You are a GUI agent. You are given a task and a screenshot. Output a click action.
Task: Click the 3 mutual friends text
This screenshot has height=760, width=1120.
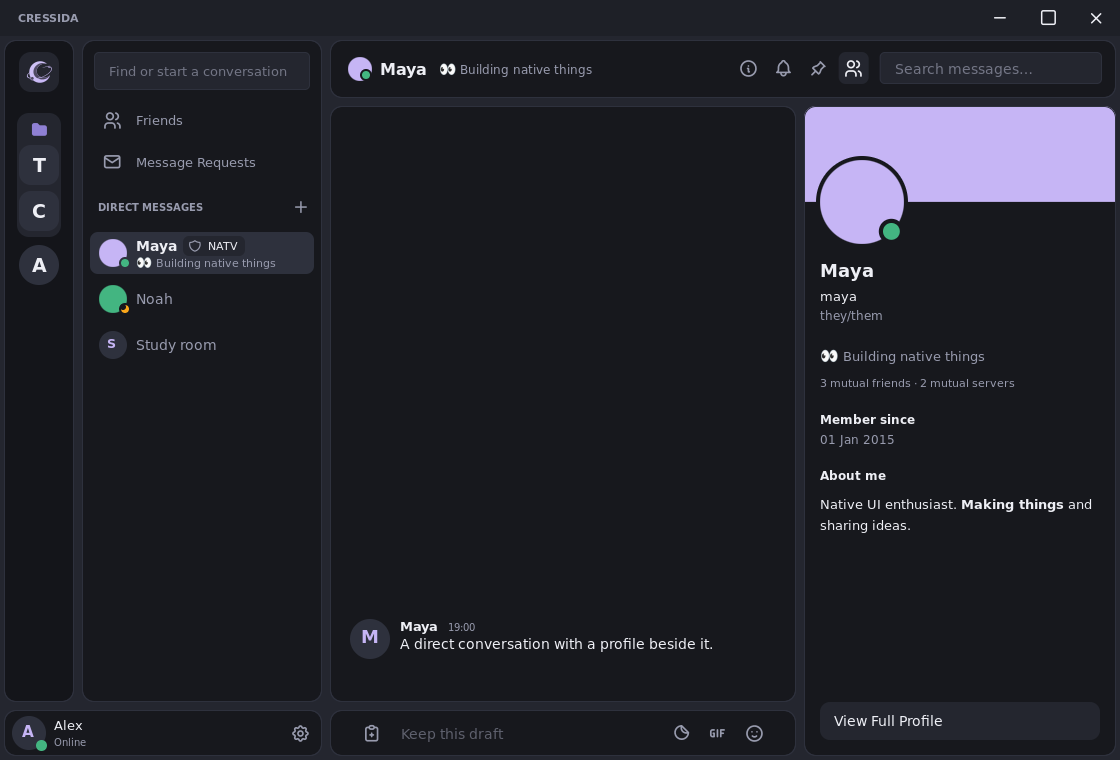point(865,384)
